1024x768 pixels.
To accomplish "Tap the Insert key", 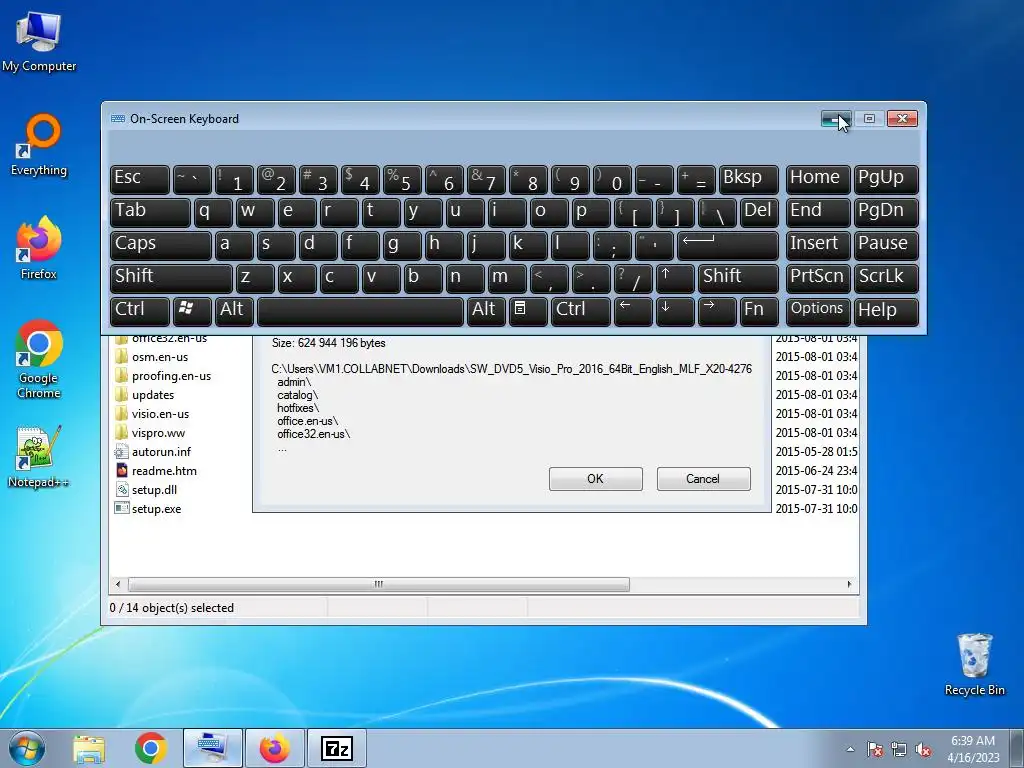I will click(818, 246).
